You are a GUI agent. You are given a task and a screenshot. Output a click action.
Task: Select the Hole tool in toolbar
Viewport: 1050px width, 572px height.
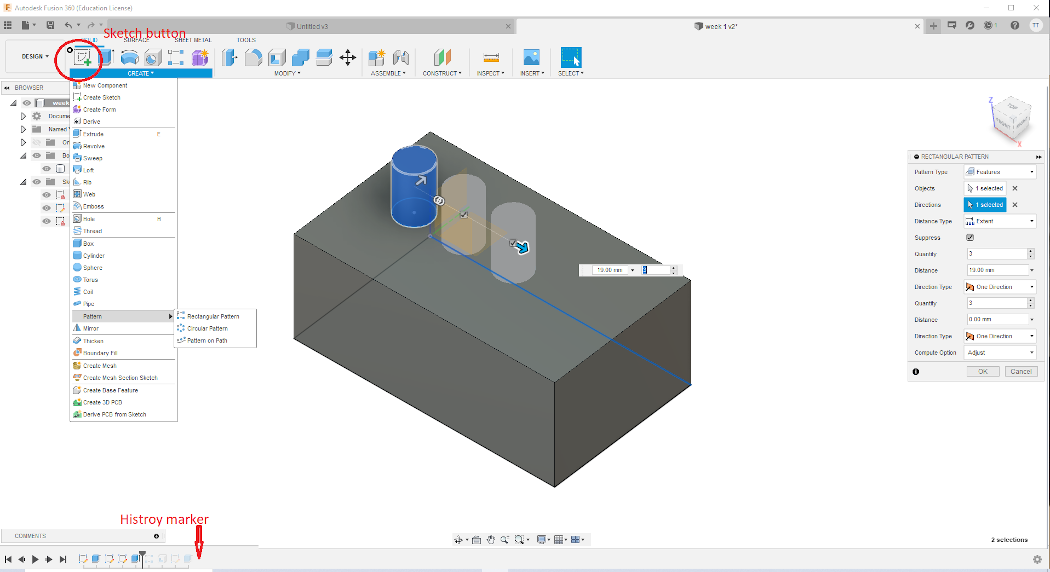[x=153, y=58]
